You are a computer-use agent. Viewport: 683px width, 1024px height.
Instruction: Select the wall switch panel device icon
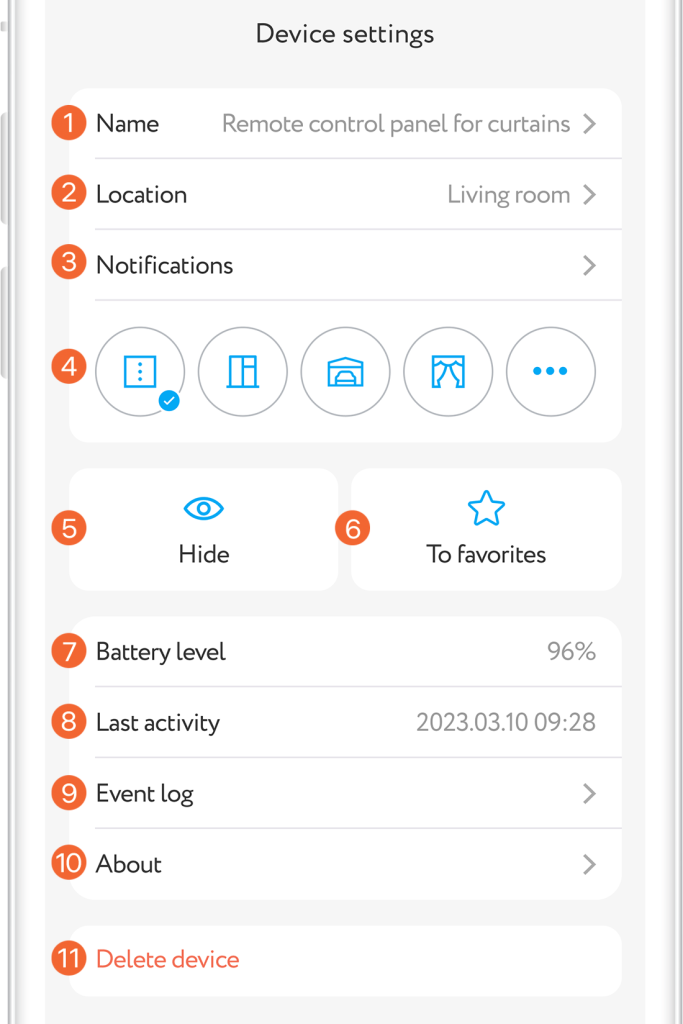140,371
